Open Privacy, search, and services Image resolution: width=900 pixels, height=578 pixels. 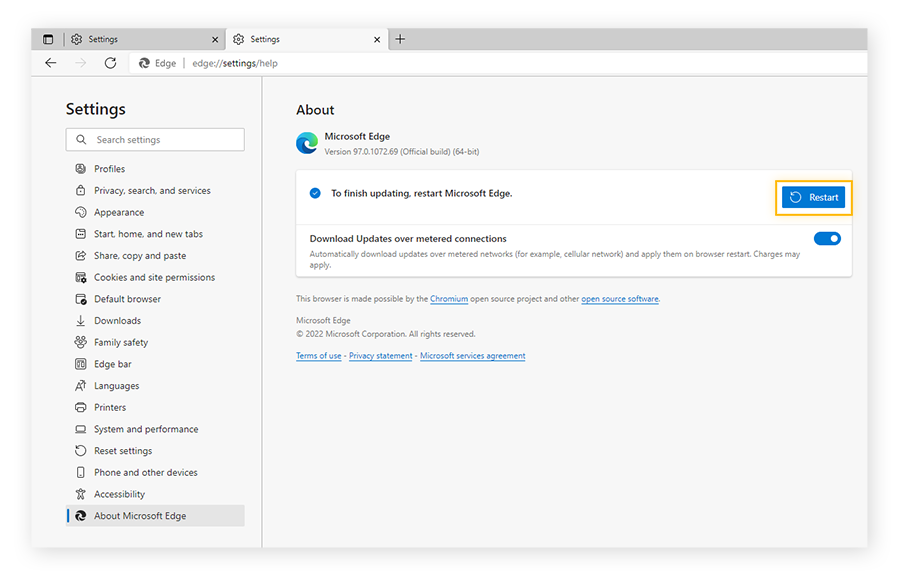(x=155, y=191)
